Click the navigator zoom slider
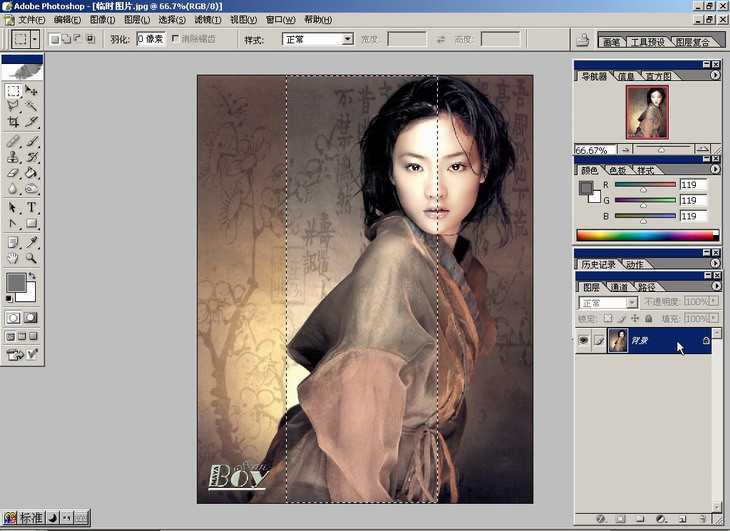Screen dimensions: 730x531 tap(662, 149)
